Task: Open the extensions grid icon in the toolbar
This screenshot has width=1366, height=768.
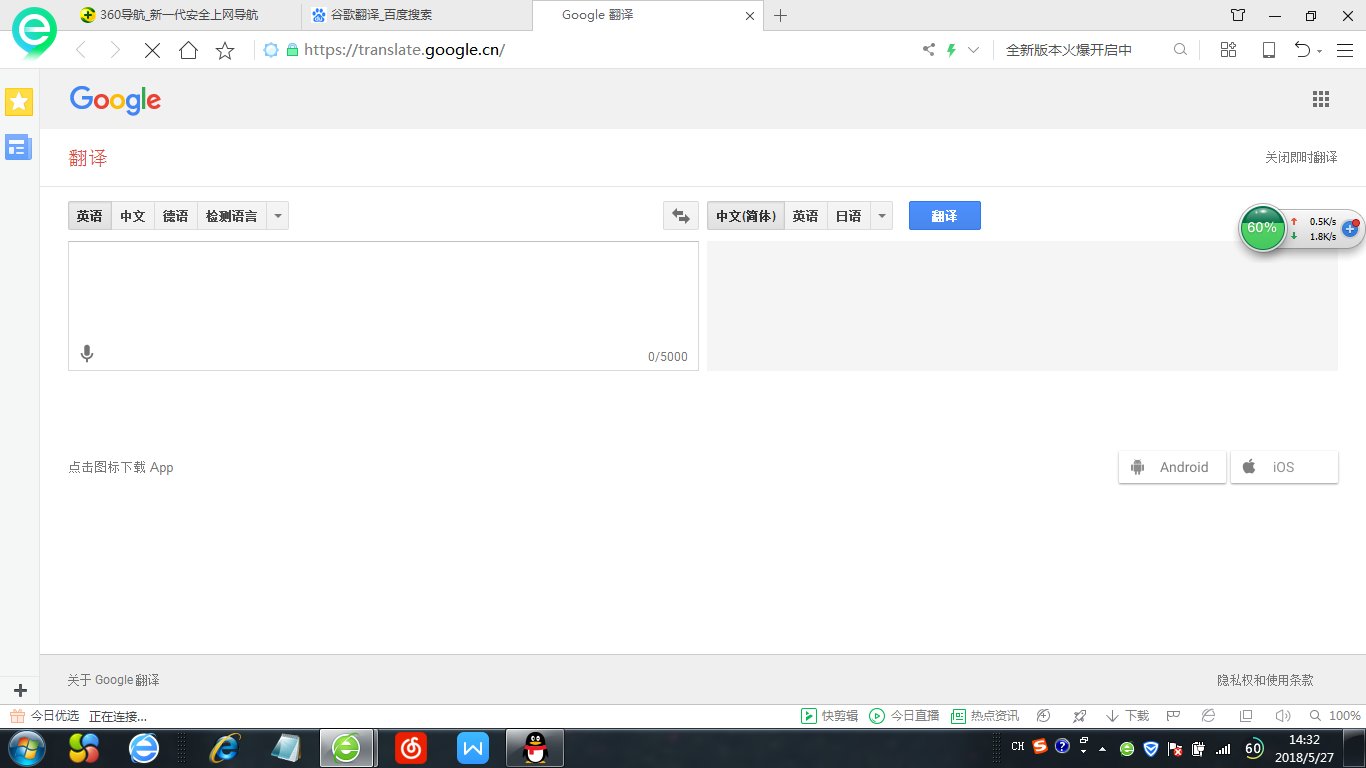Action: point(1228,49)
